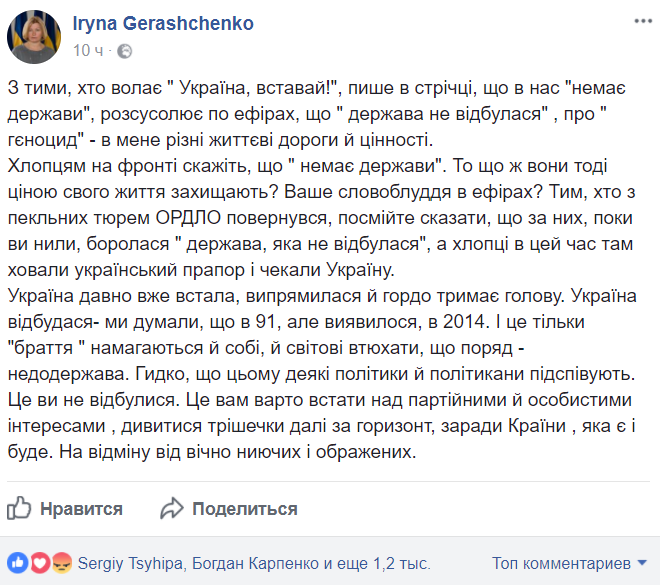Click the thumbs-up Like icon
The height and width of the screenshot is (585, 660).
point(21,507)
